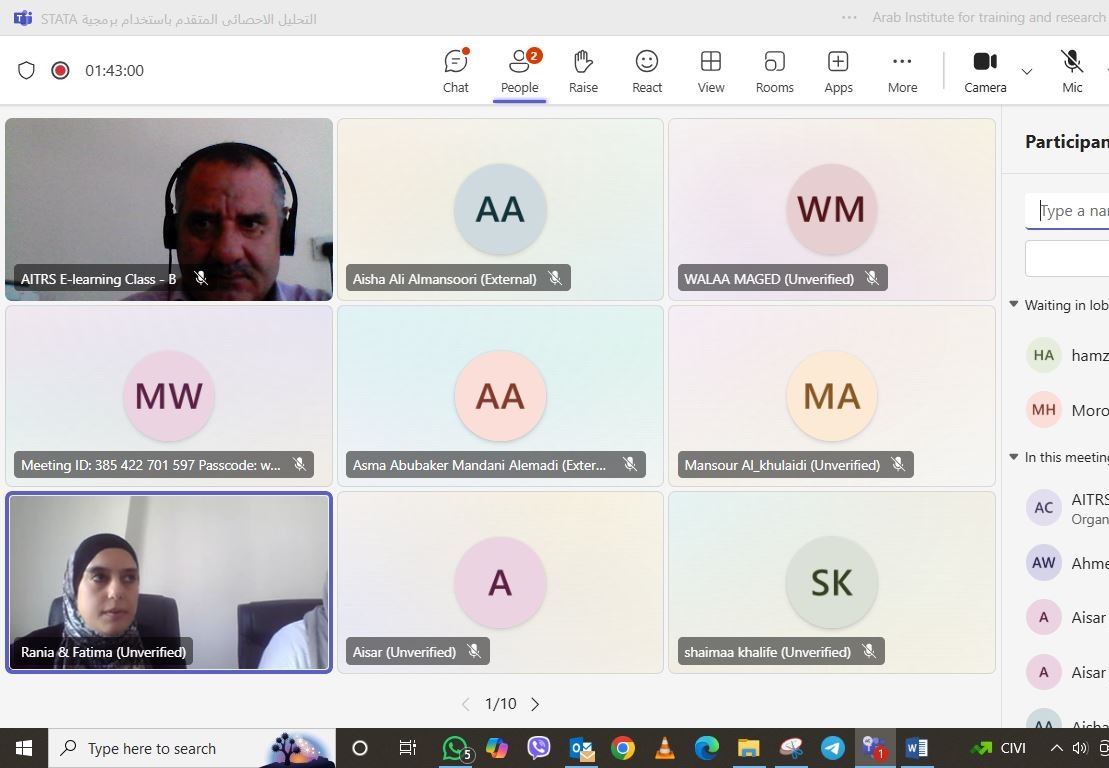This screenshot has width=1109, height=768.
Task: Open the Apps panel
Action: point(838,71)
